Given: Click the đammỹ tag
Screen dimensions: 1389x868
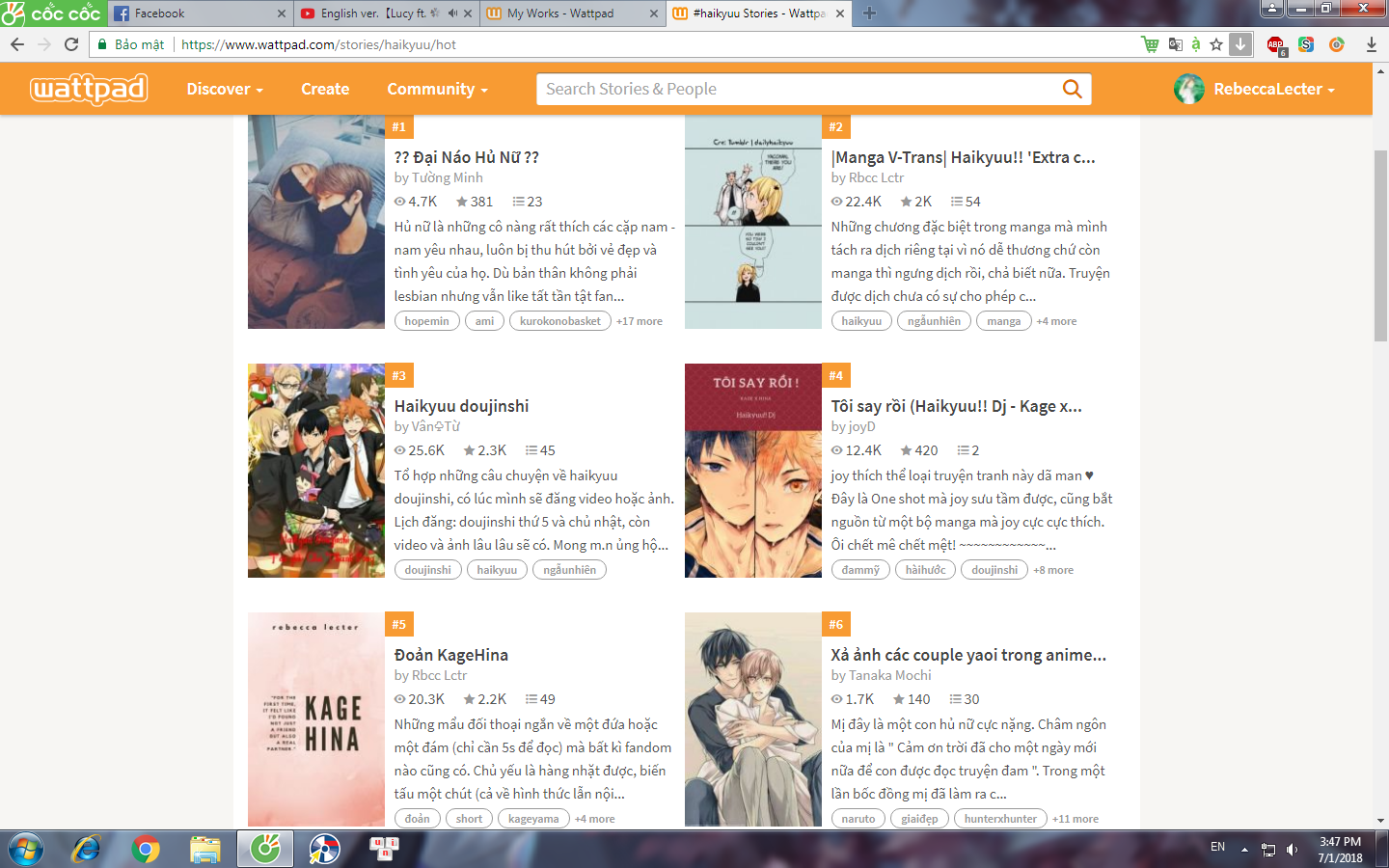Looking at the screenshot, I should [x=860, y=570].
